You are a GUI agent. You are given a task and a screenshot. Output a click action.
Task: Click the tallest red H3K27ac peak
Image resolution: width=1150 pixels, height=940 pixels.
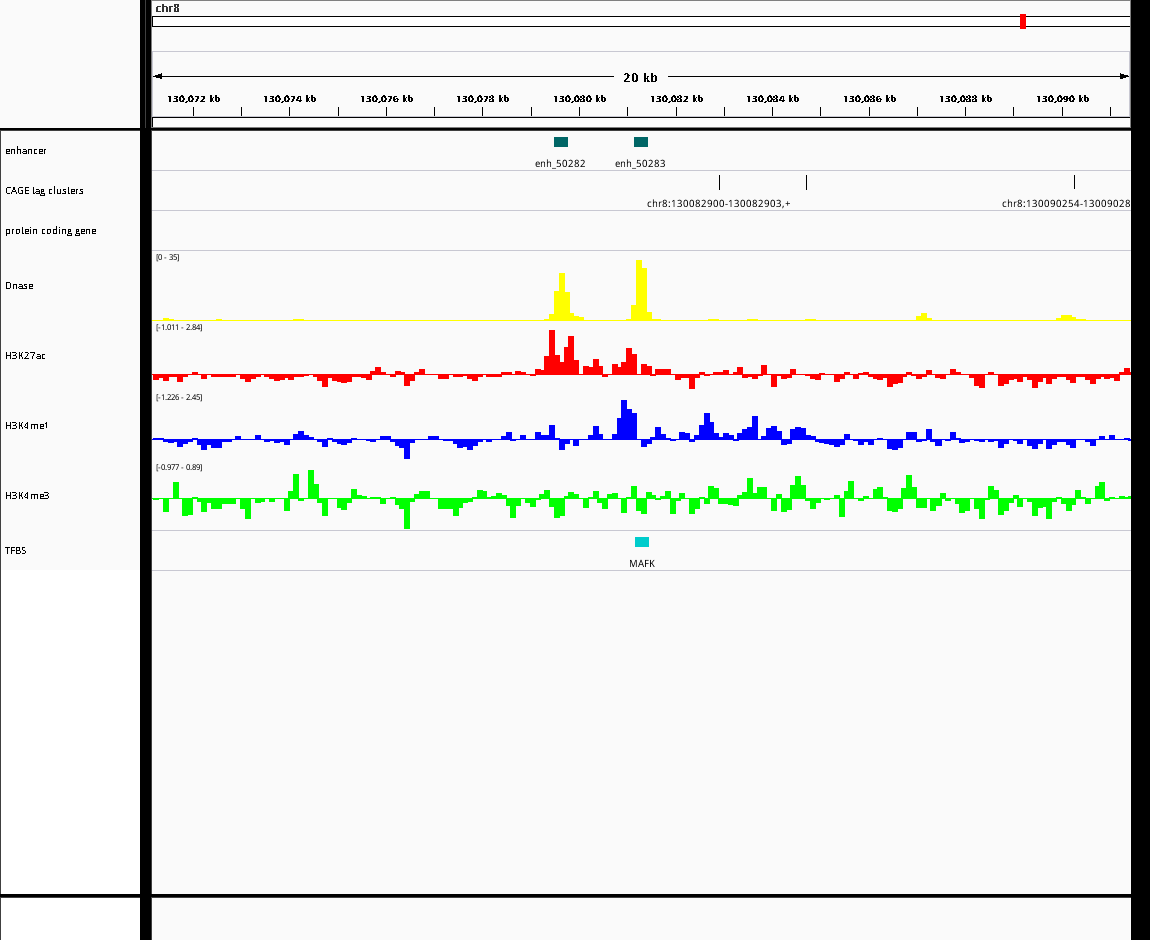pos(552,352)
